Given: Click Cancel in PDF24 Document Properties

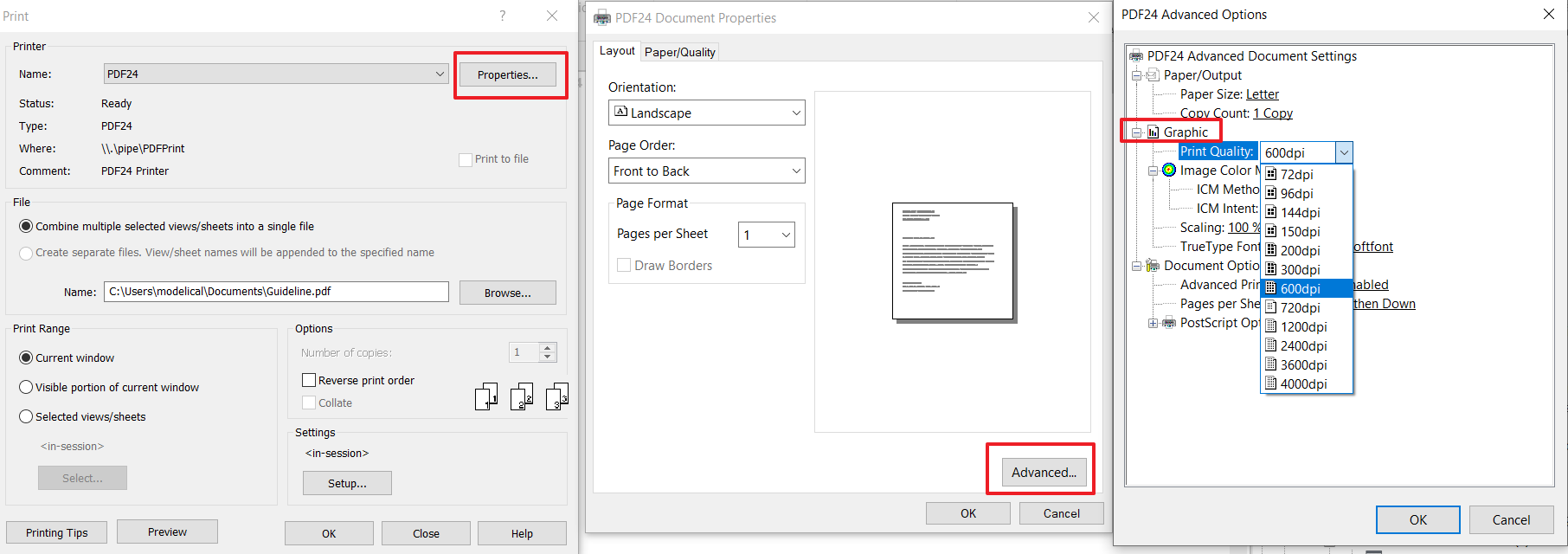Looking at the screenshot, I should coord(1062,513).
